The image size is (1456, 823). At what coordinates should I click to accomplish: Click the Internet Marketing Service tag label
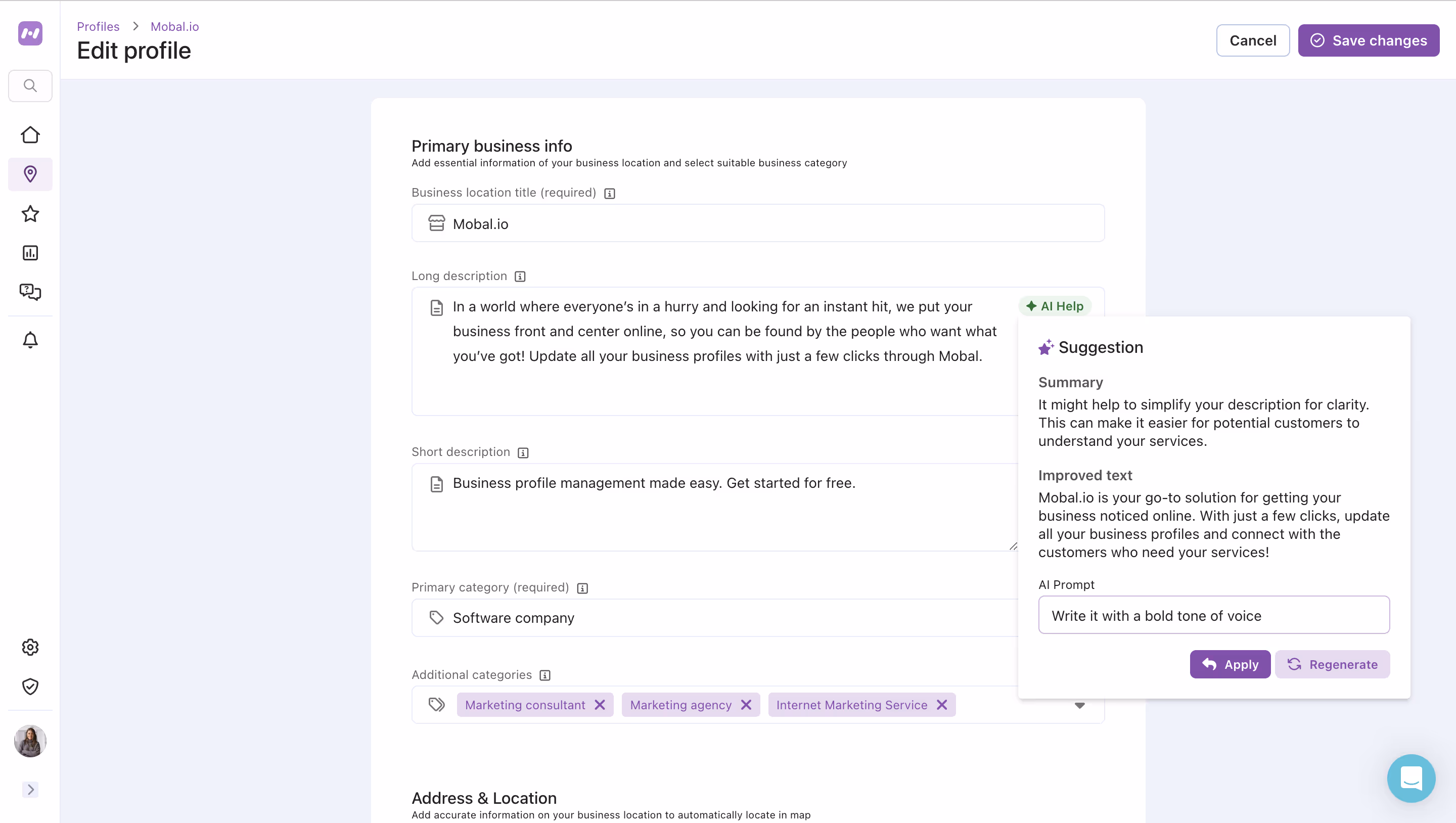(852, 705)
